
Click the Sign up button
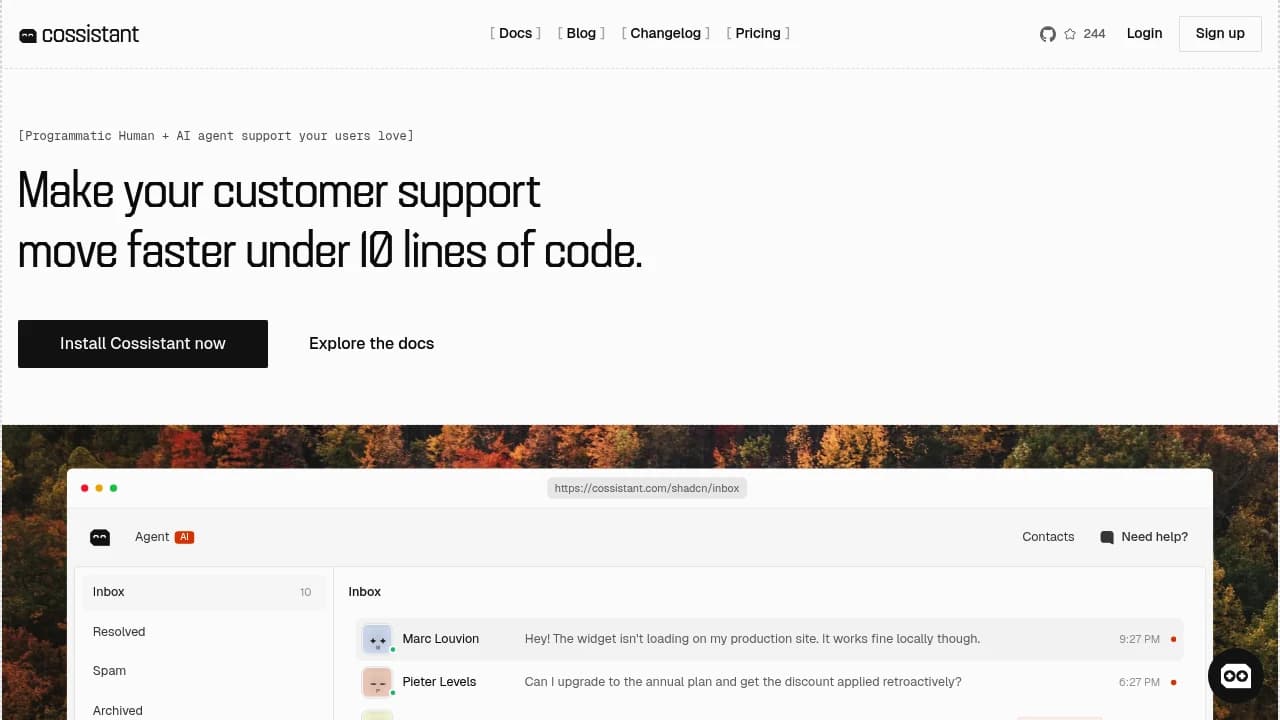click(1220, 33)
